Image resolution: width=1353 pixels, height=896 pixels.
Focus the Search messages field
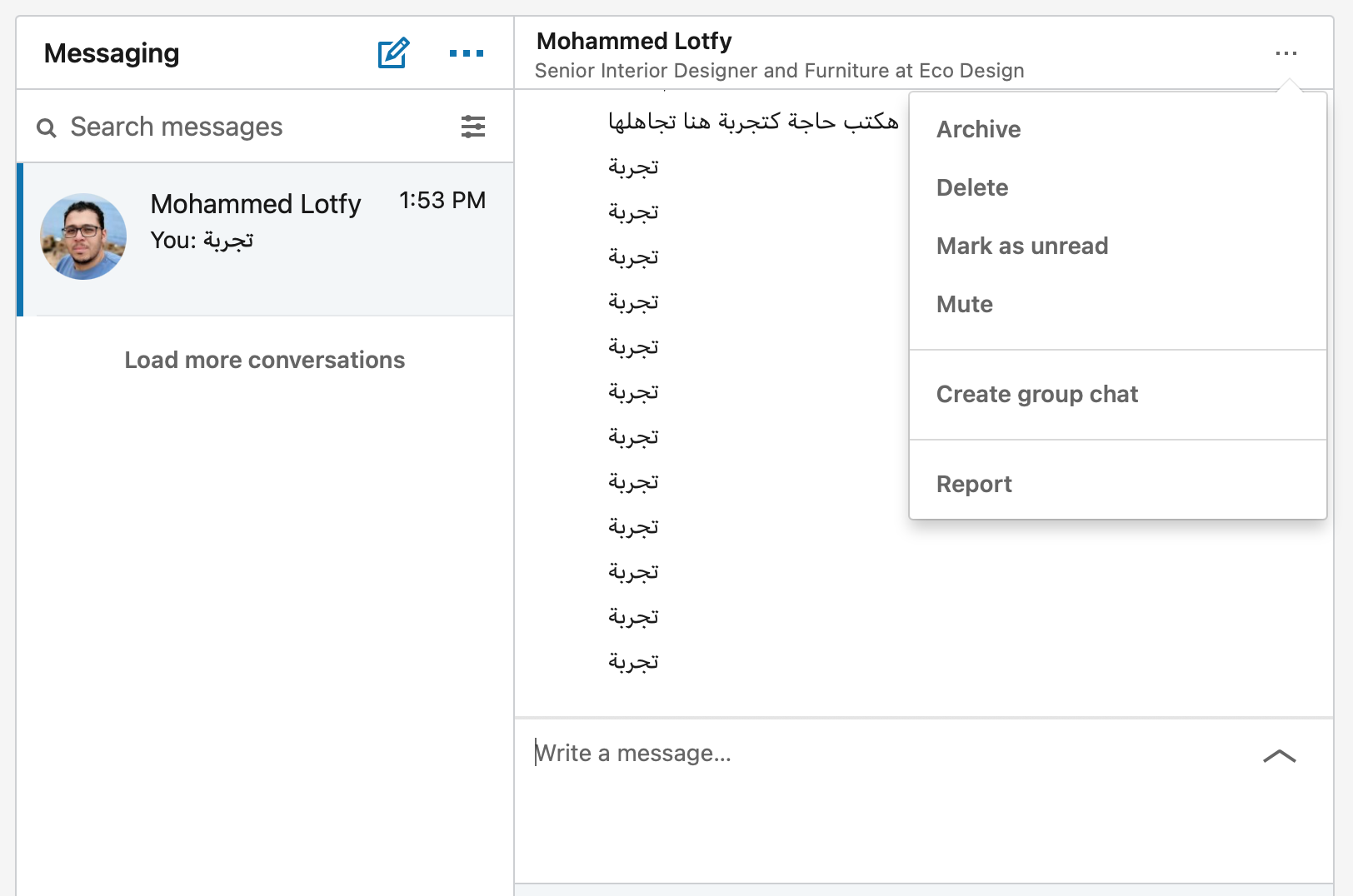(250, 127)
